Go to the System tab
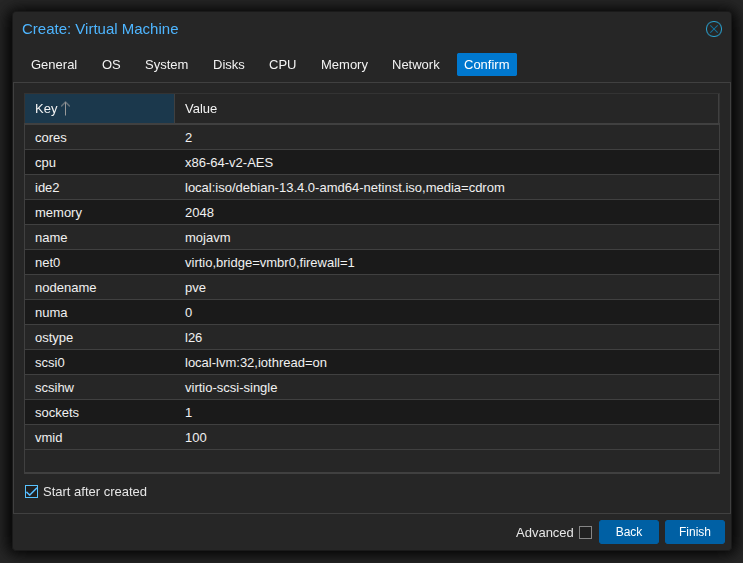Screen dimensions: 743x563 166,65
